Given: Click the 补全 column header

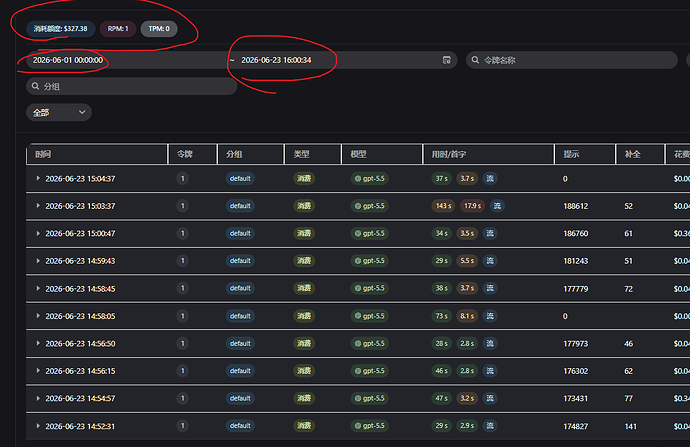Looking at the screenshot, I should coord(640,154).
